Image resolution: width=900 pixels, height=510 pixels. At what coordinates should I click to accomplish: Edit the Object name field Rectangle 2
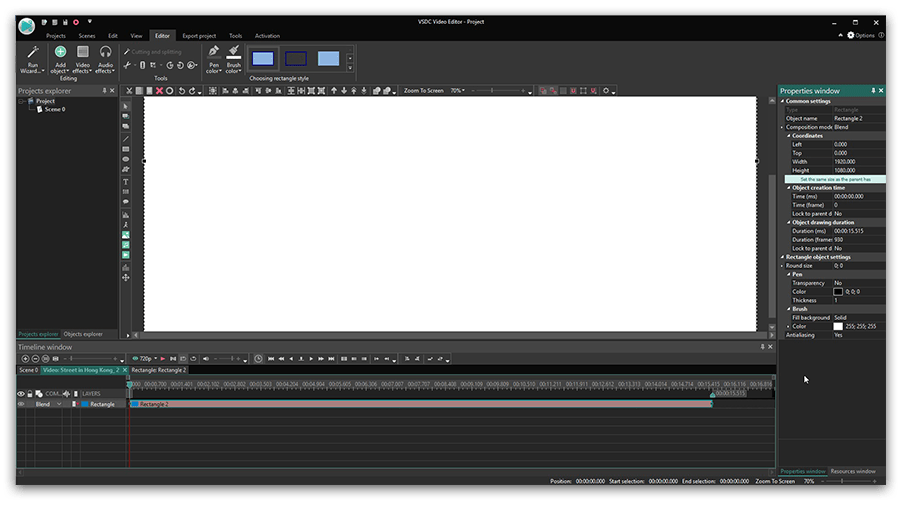(859, 118)
